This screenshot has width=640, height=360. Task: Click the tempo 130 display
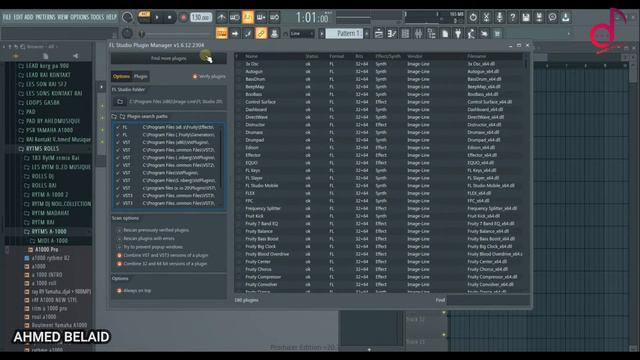tap(201, 18)
